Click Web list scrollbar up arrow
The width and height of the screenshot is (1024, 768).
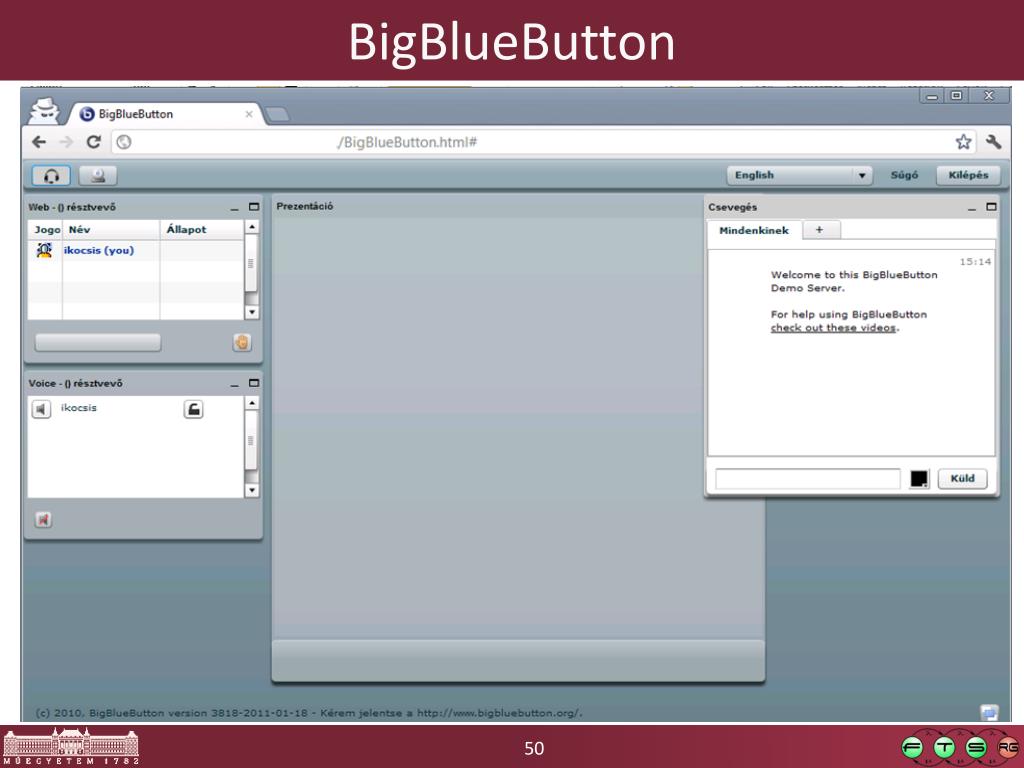251,227
